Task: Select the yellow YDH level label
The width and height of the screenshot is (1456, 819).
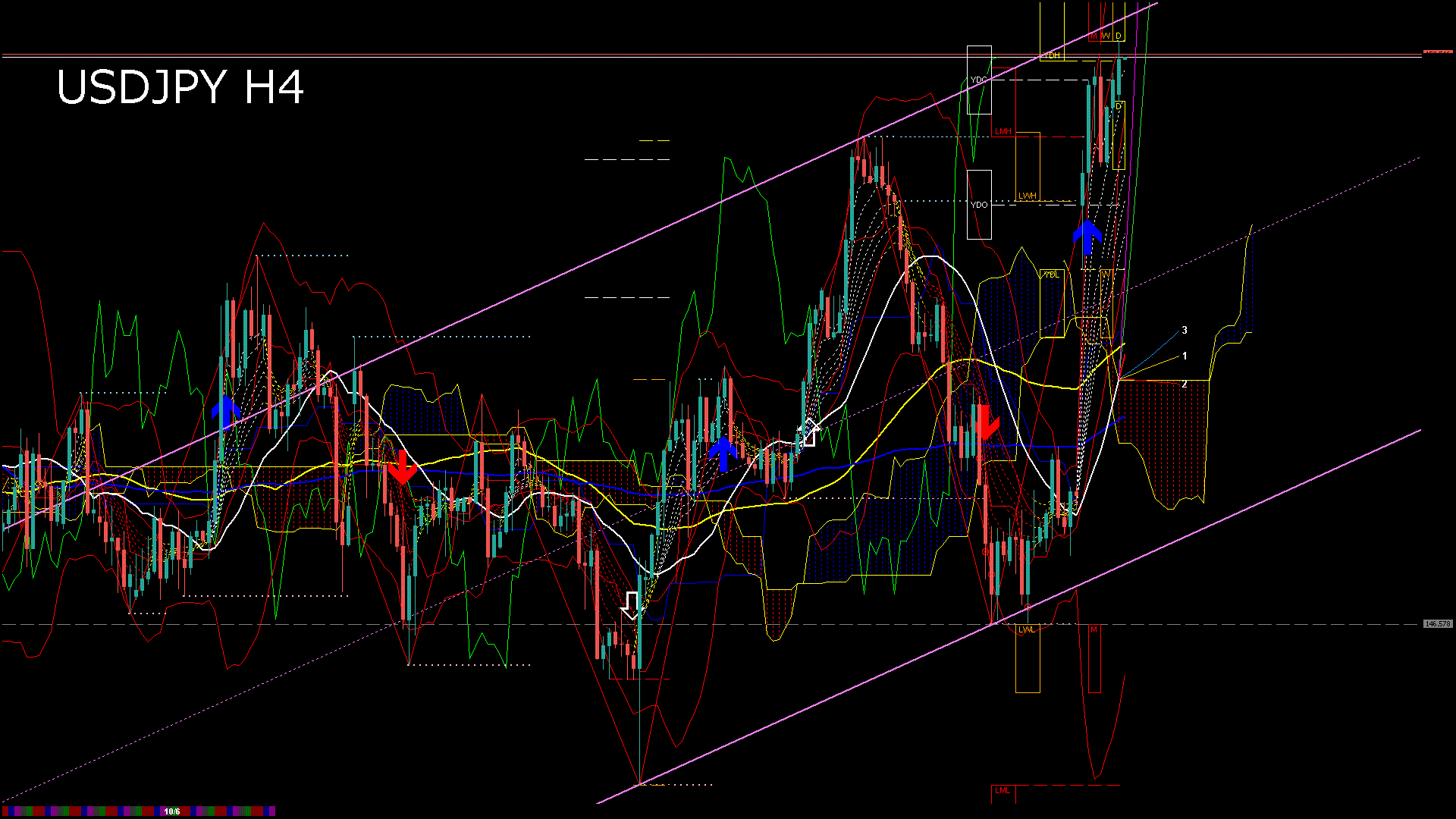Action: point(1051,56)
